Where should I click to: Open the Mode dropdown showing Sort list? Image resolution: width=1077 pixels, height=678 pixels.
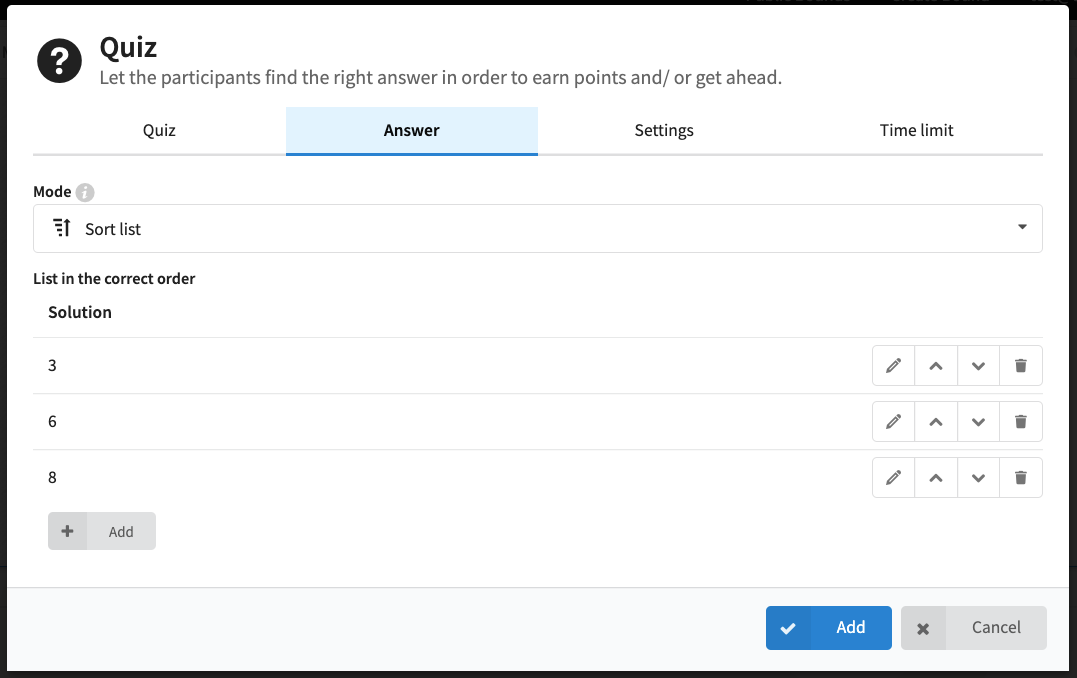pyautogui.click(x=538, y=229)
